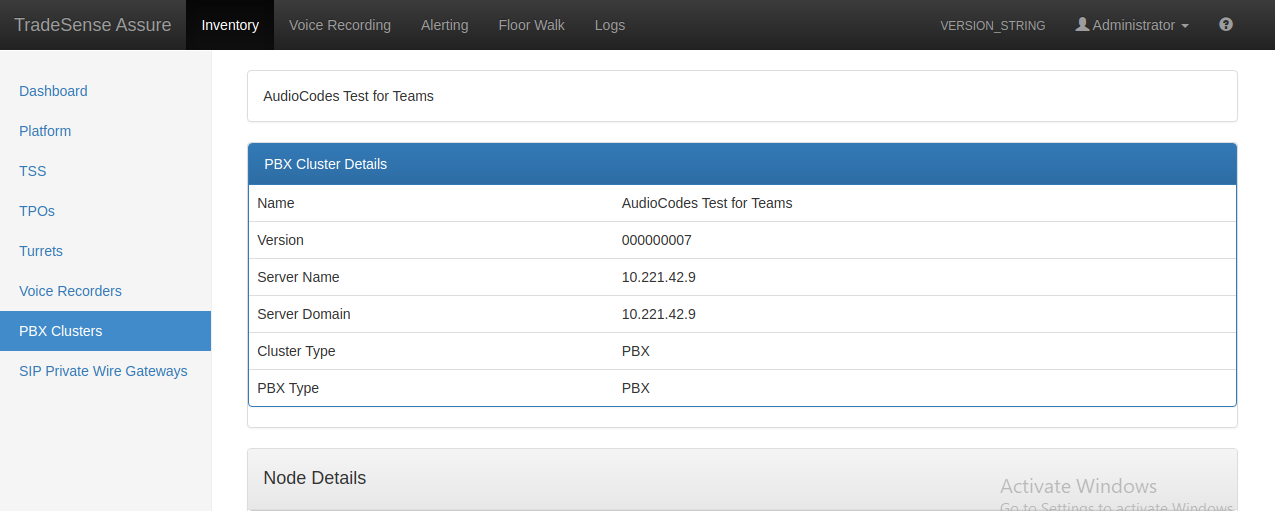Screen dimensions: 1275x511
Task: Select the Version value 000000007
Action: 657,240
